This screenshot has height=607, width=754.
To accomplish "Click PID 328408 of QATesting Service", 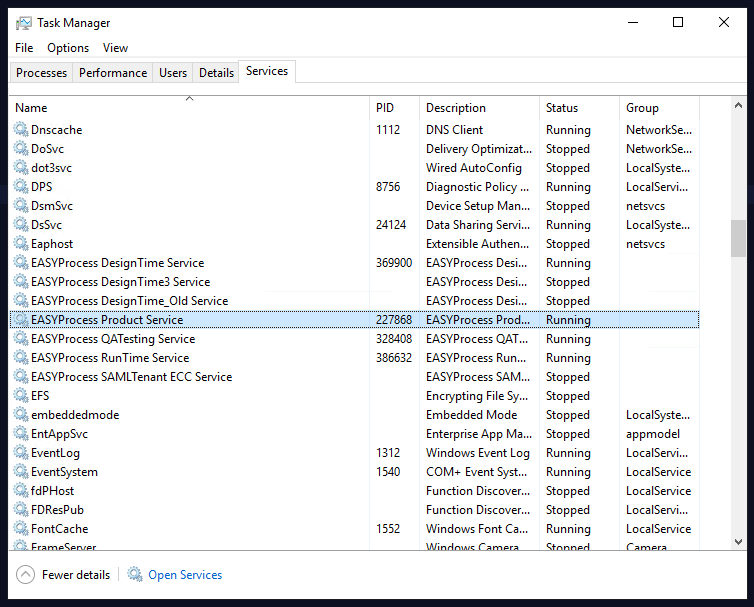I will pos(394,339).
